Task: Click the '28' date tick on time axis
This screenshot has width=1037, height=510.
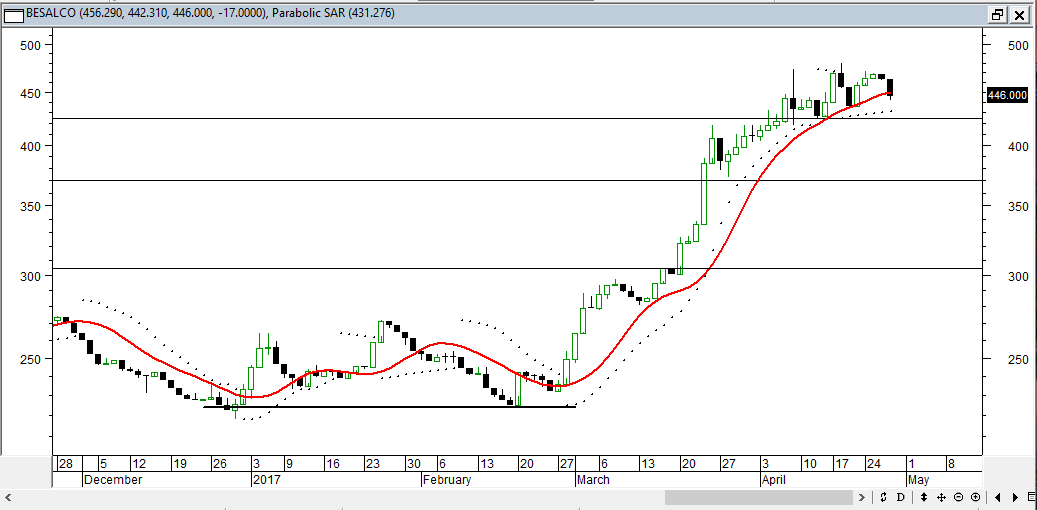Action: [x=65, y=463]
